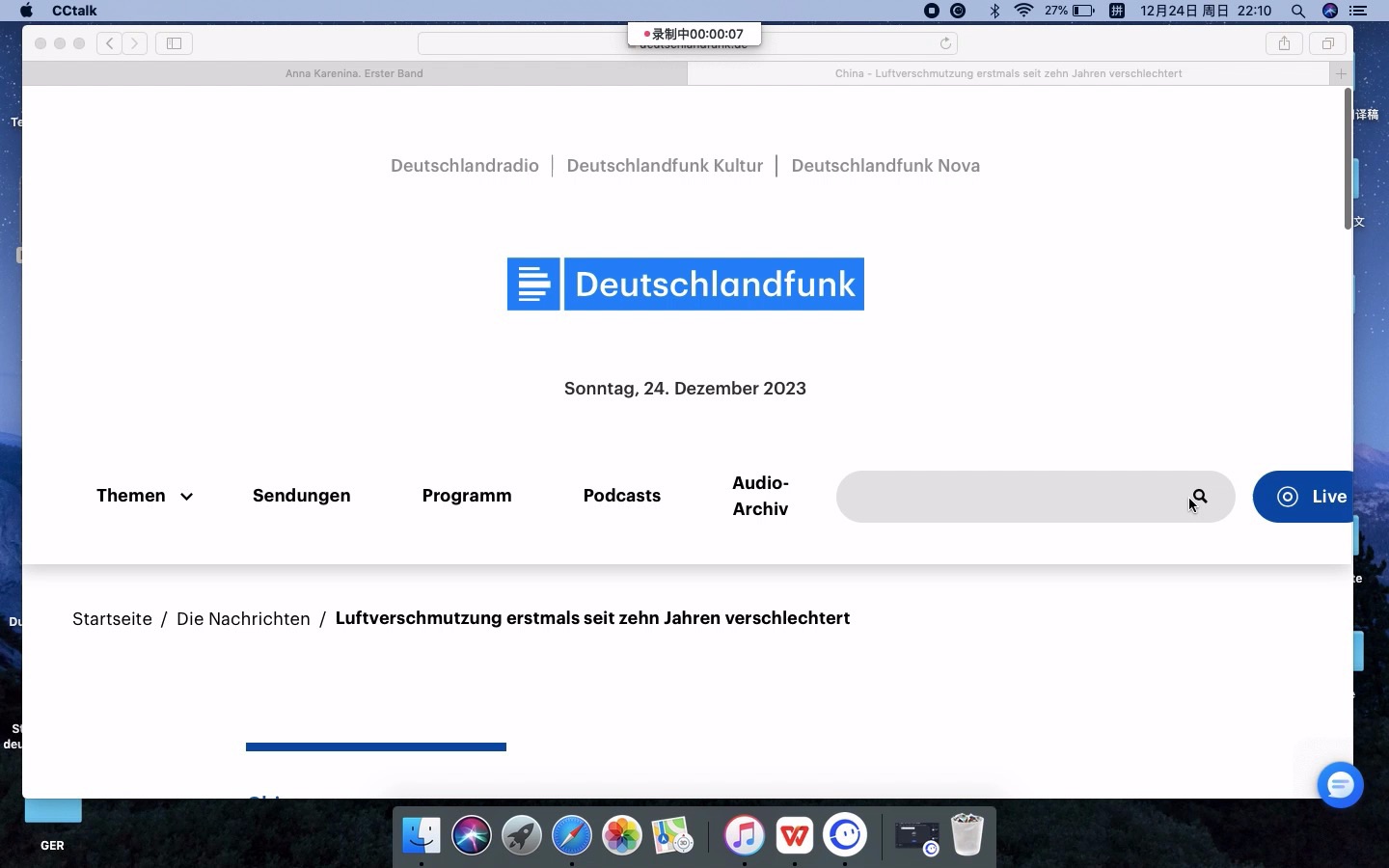Open Sendungen in the navigation

[302, 496]
